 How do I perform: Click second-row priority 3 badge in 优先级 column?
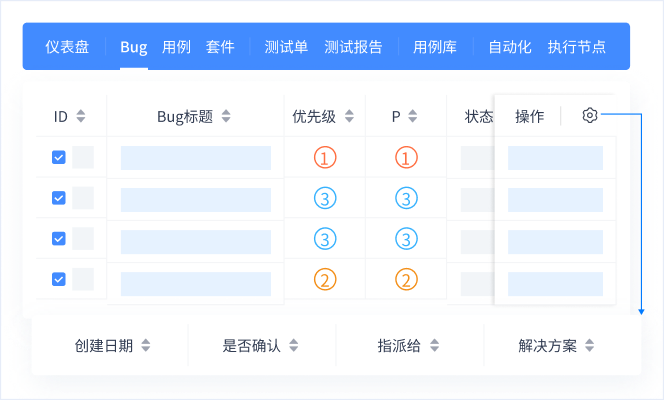(x=325, y=198)
